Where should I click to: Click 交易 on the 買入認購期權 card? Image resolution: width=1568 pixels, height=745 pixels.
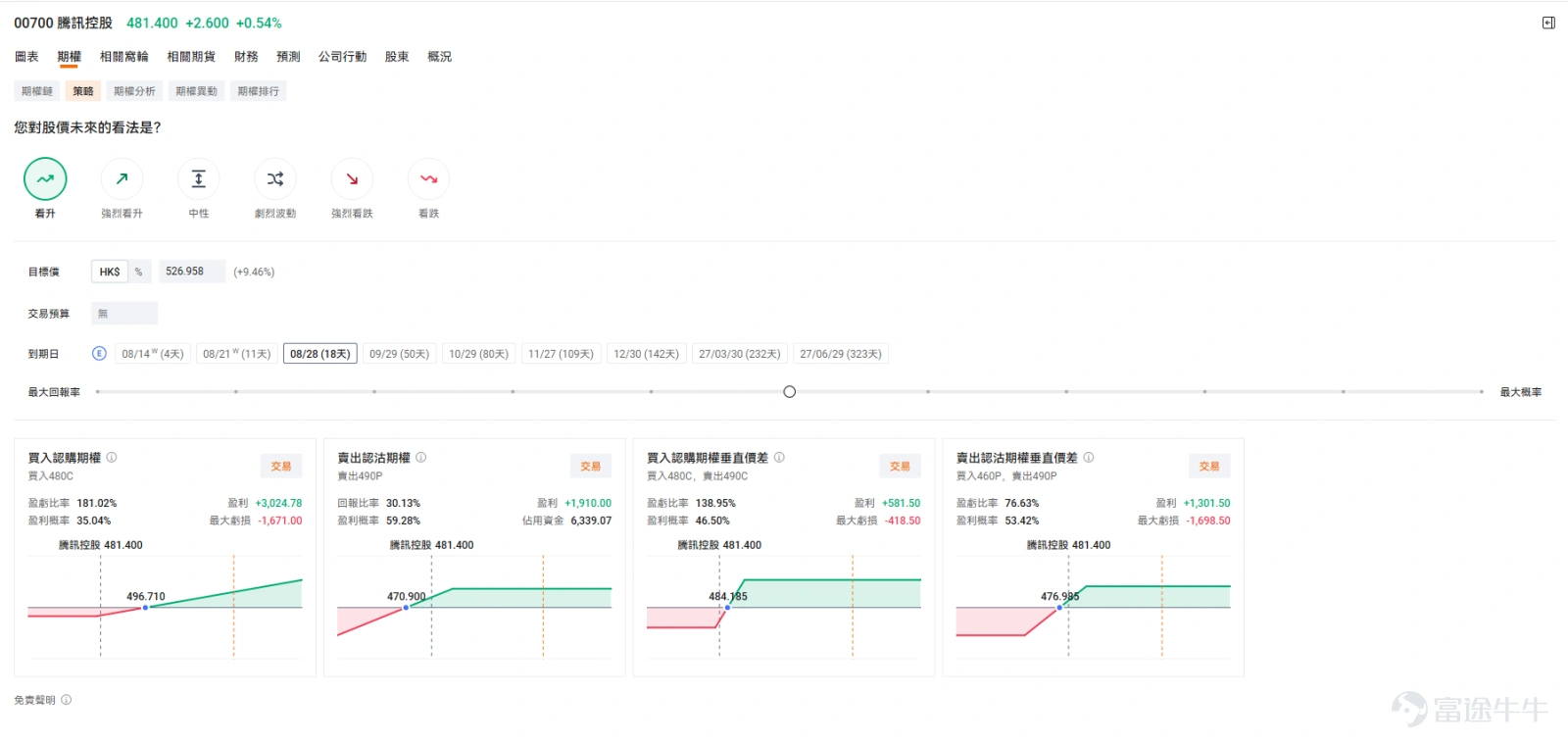(x=281, y=467)
